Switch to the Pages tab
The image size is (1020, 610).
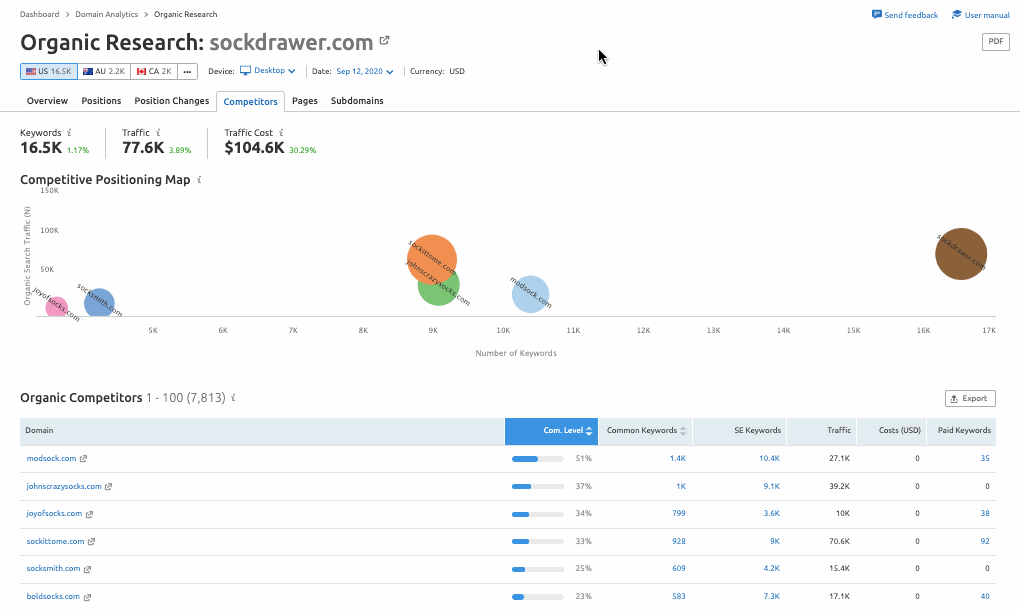point(304,101)
